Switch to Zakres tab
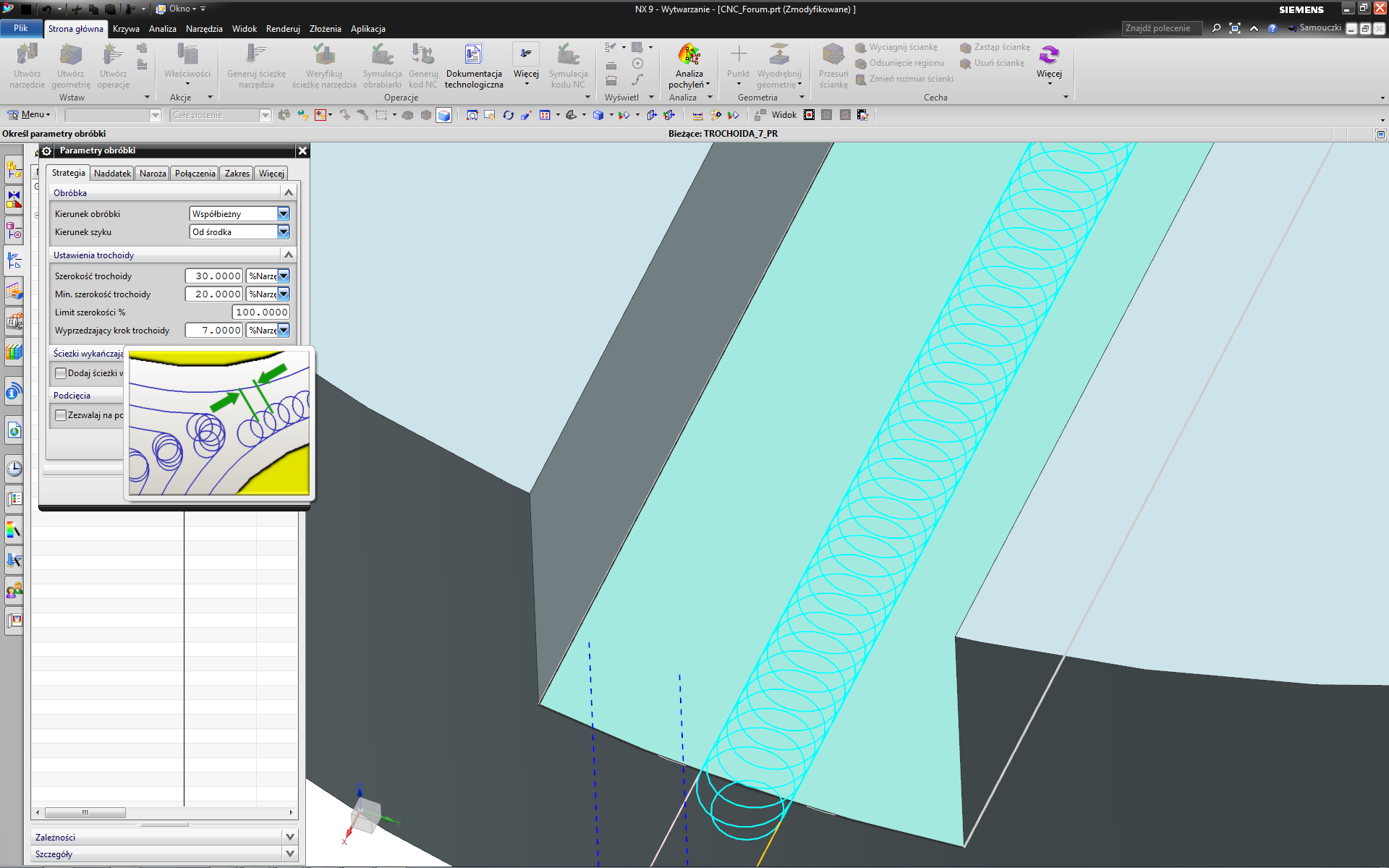 point(237,174)
